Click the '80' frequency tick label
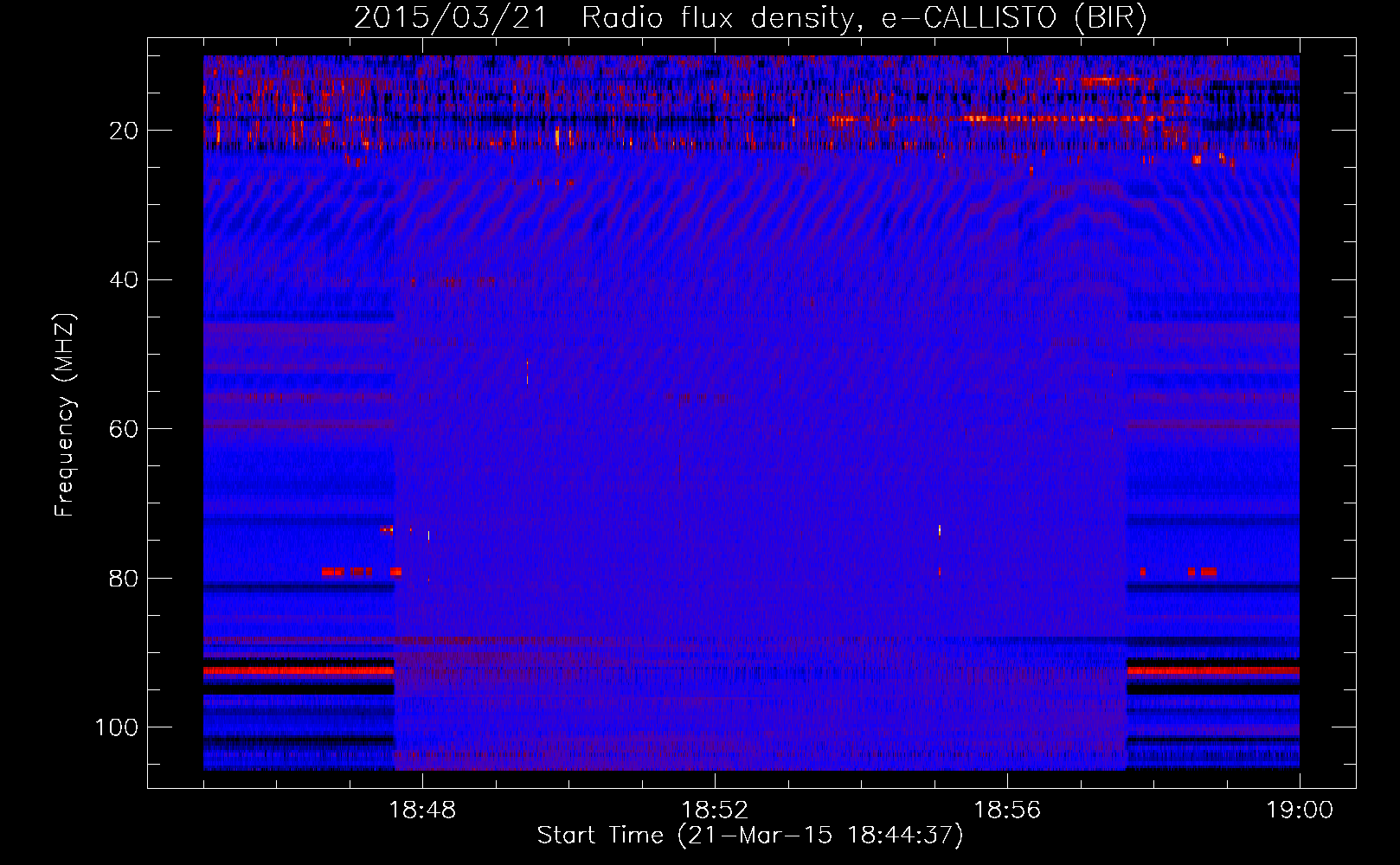1400x865 pixels. click(x=124, y=579)
